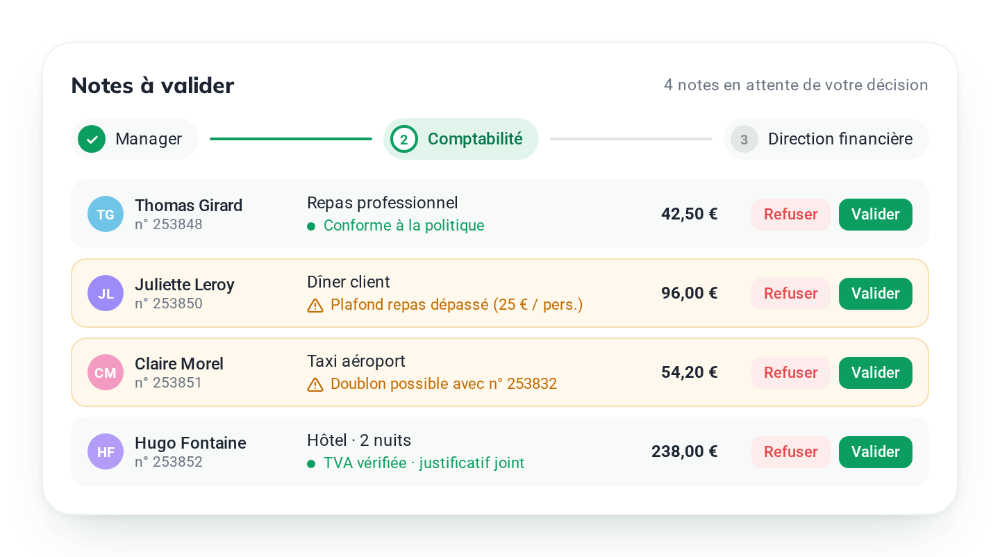The height and width of the screenshot is (557, 1000).
Task: Click warning triangle beside Doublon possible
Action: coord(315,385)
